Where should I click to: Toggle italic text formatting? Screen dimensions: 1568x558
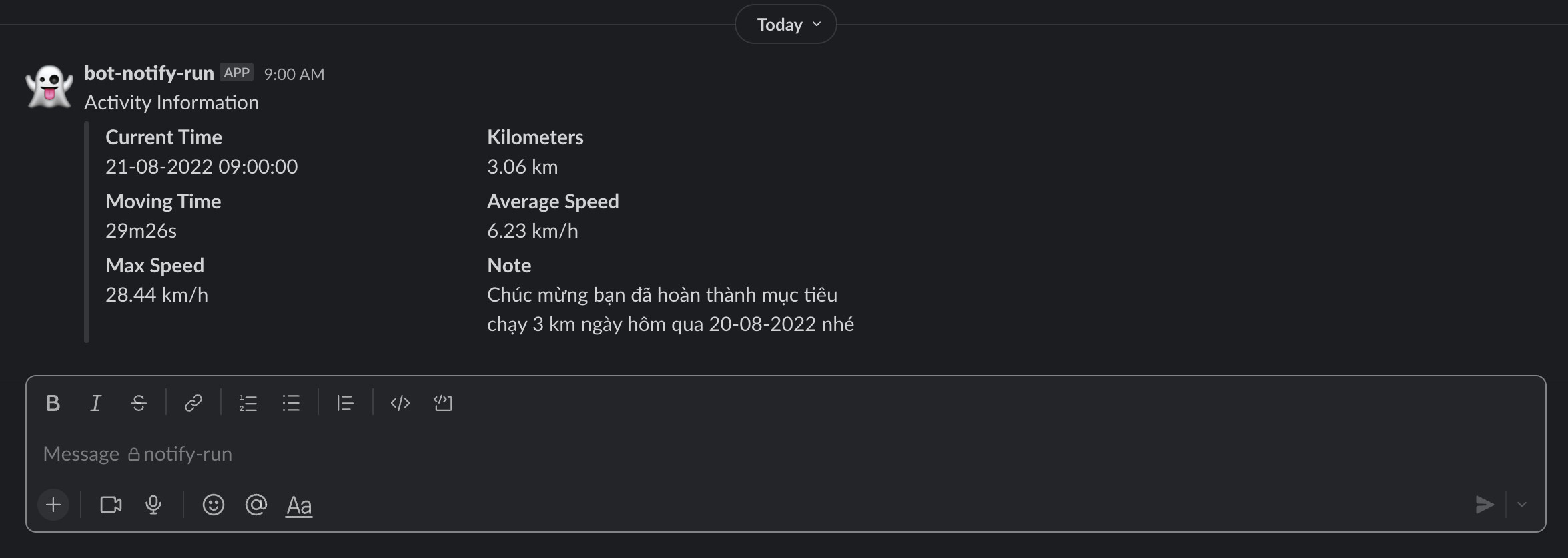pyautogui.click(x=95, y=402)
